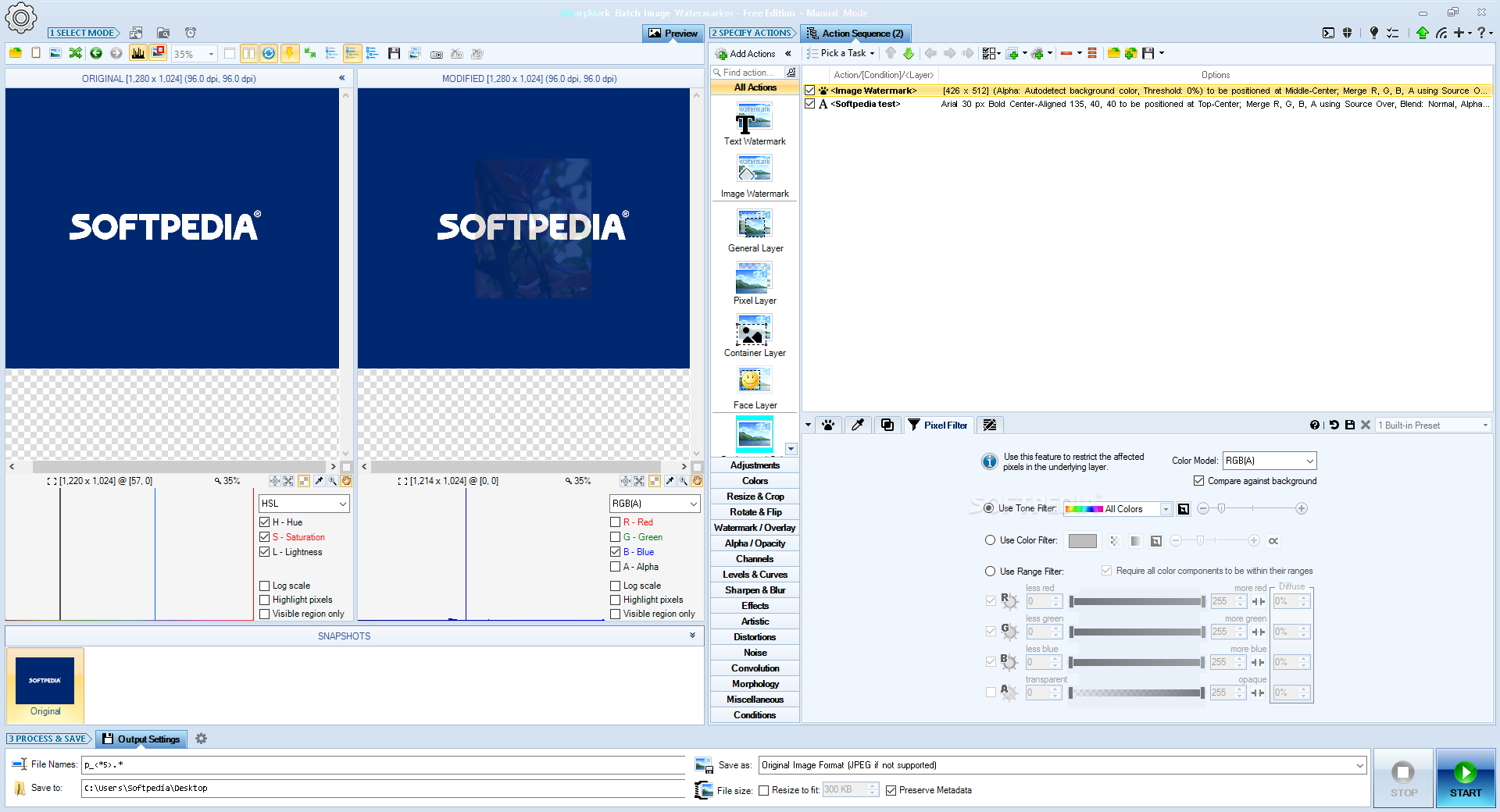Open the Distortions category
The height and width of the screenshot is (812, 1500).
(x=755, y=637)
